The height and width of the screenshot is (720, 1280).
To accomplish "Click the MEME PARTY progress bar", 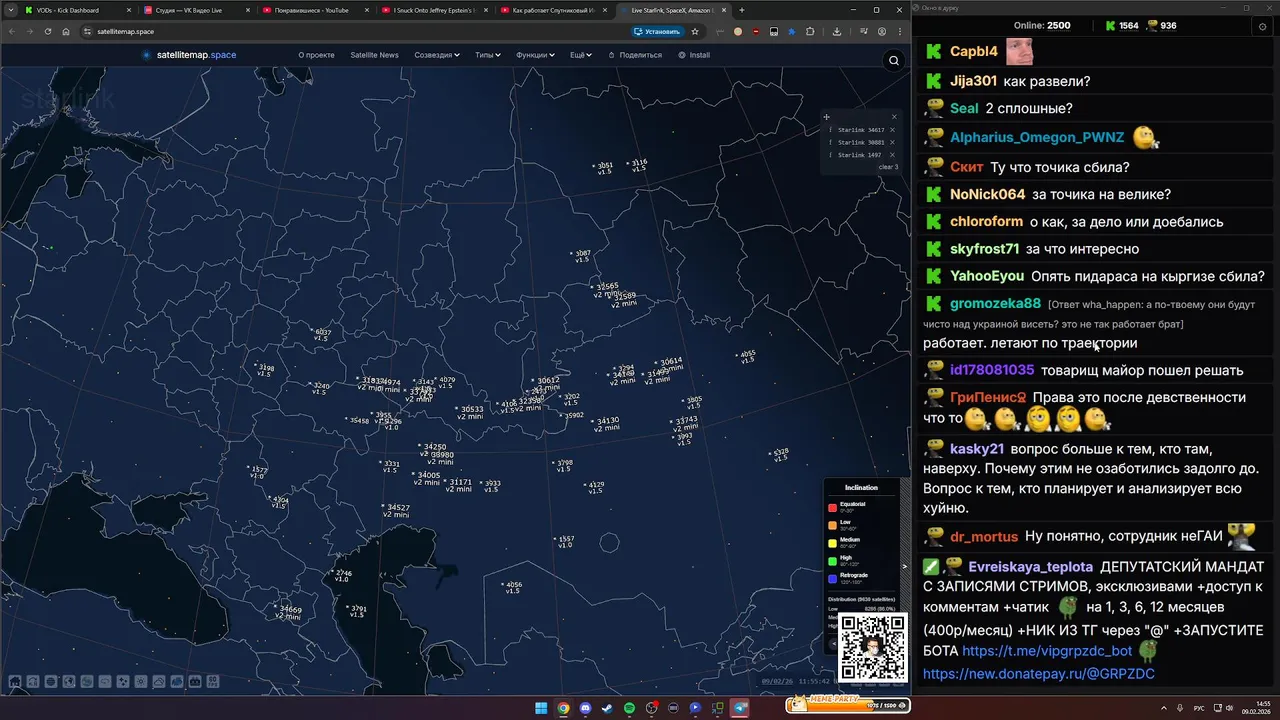I will coord(847,705).
